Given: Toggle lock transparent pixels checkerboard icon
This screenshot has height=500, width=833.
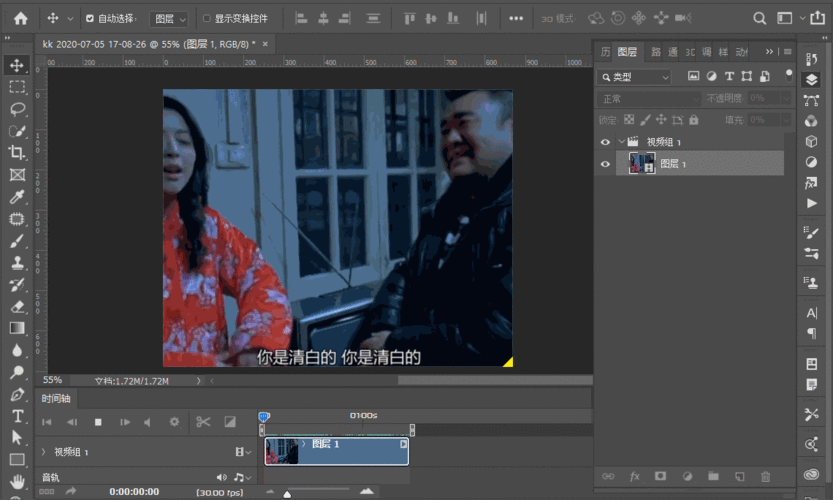Looking at the screenshot, I should point(629,120).
